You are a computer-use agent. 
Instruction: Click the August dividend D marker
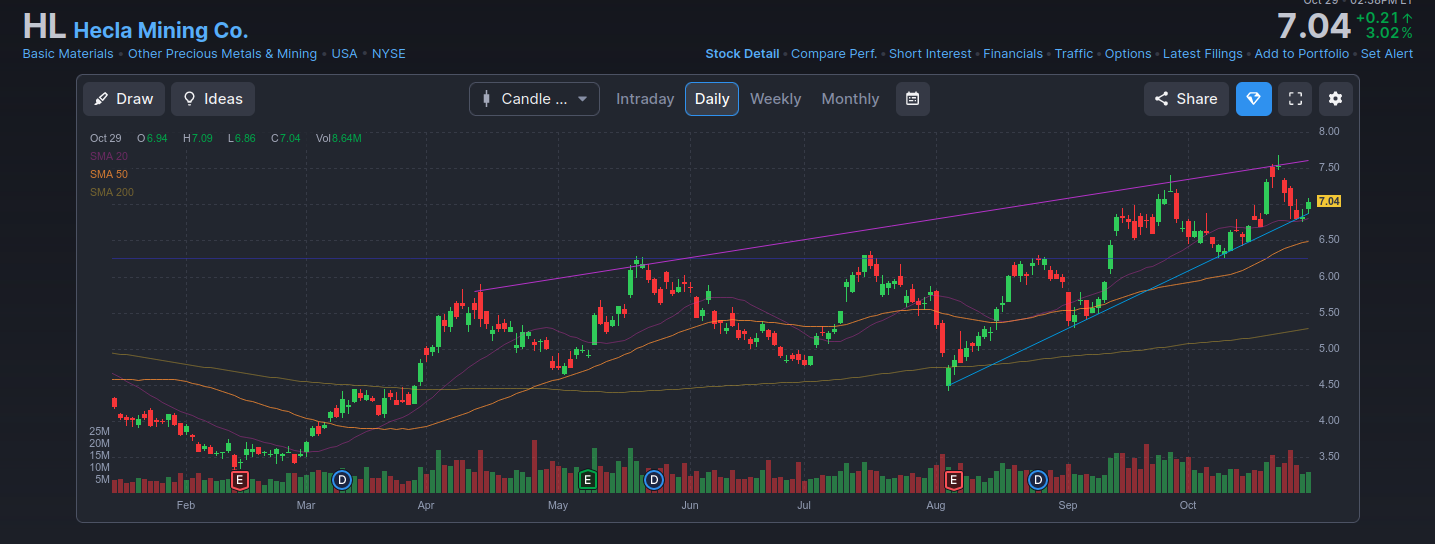(x=1038, y=480)
